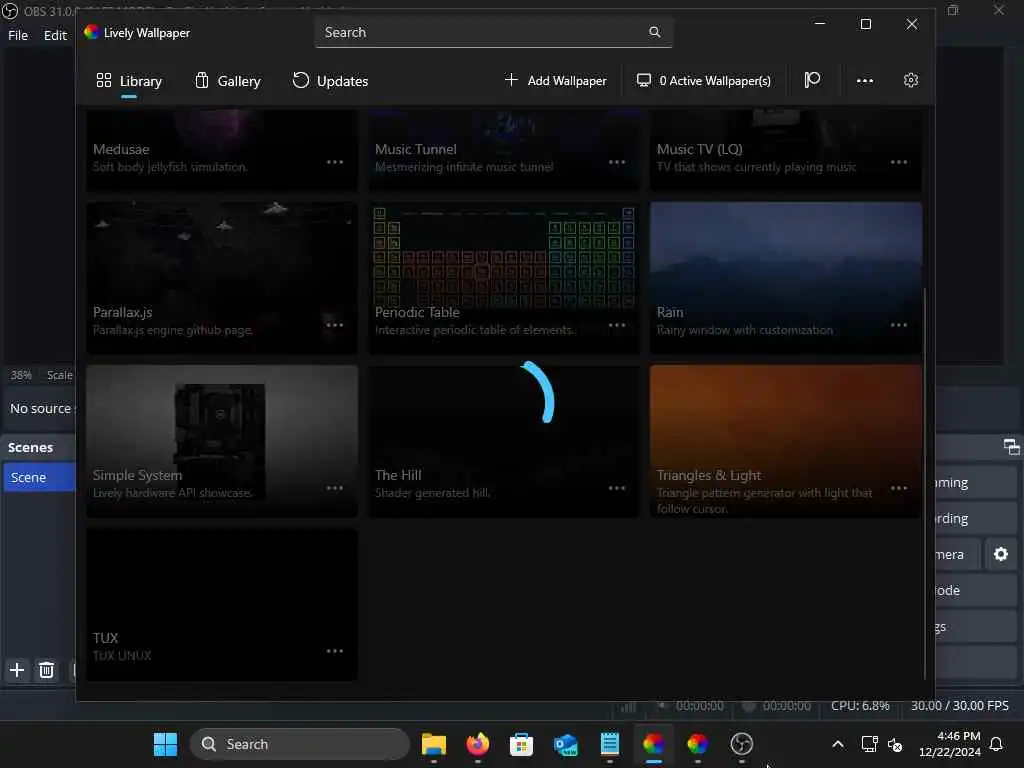The image size is (1024, 768).
Task: Select Scene in OBS Scenes list
Action: pyautogui.click(x=39, y=477)
